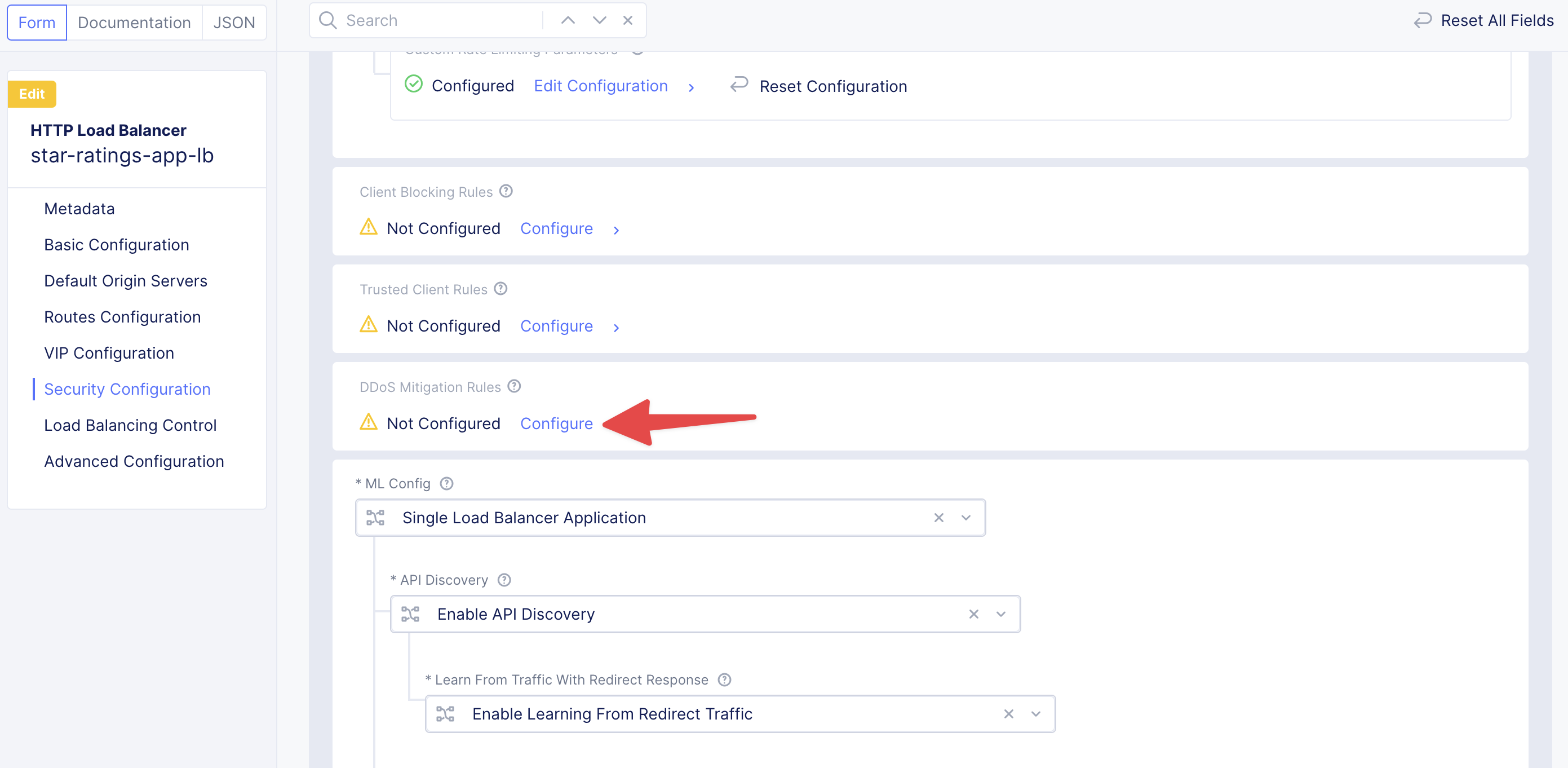Click next search result down arrow

tap(599, 20)
